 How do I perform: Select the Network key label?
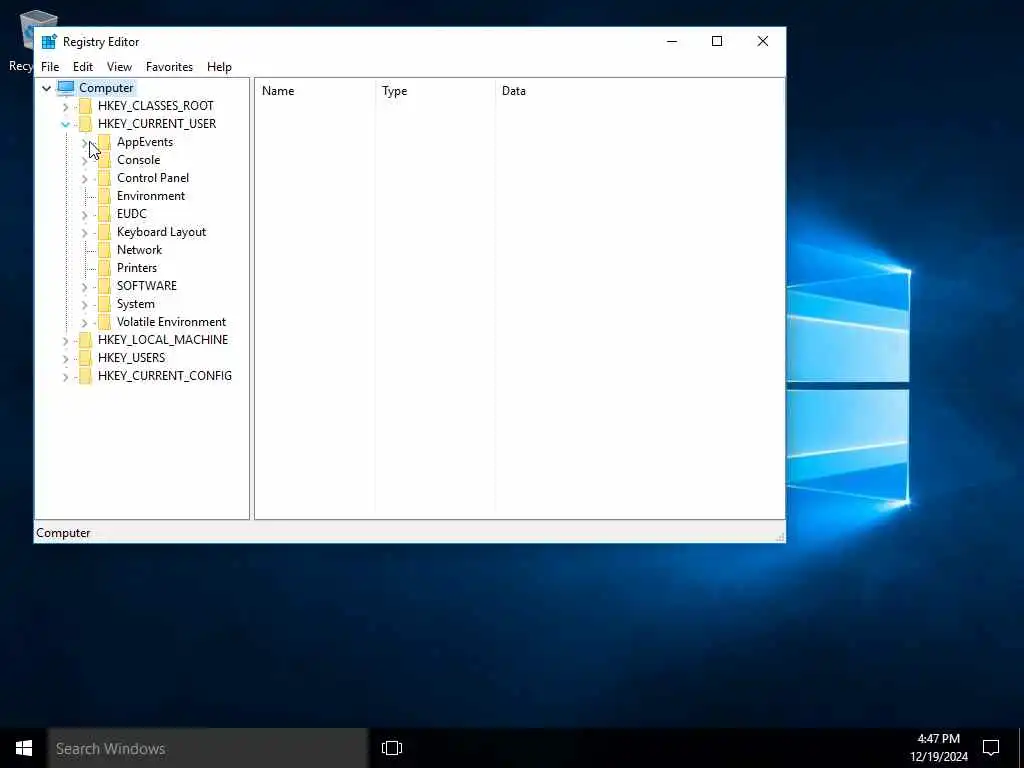click(x=139, y=249)
